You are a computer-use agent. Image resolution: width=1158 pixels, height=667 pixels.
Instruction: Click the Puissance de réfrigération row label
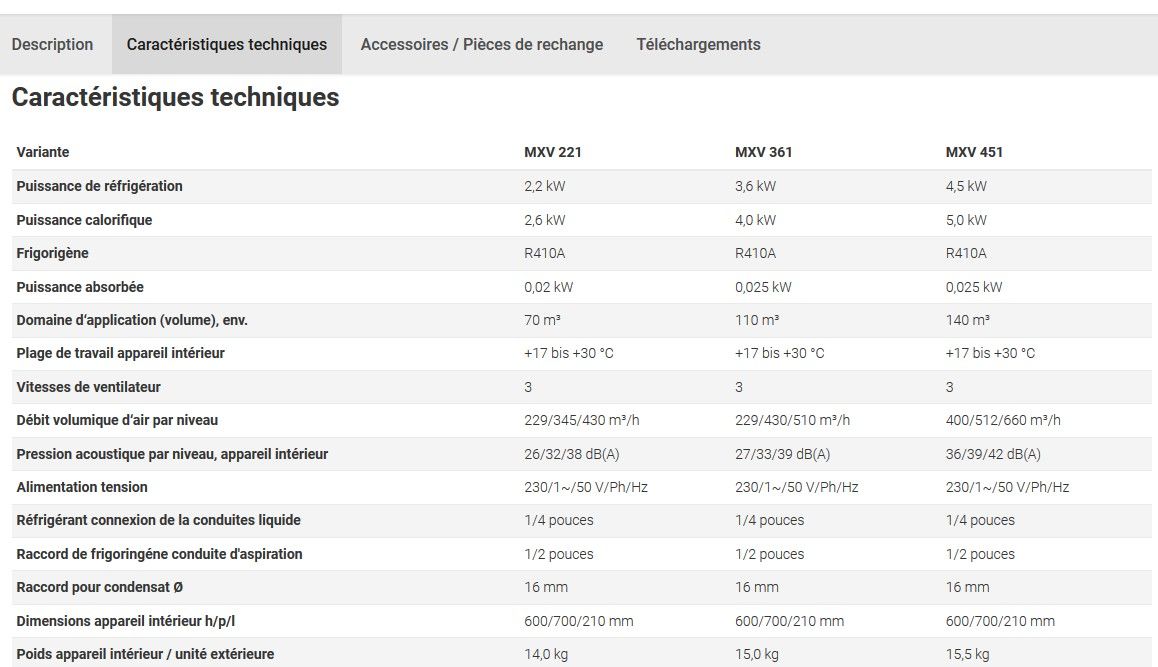pos(100,186)
